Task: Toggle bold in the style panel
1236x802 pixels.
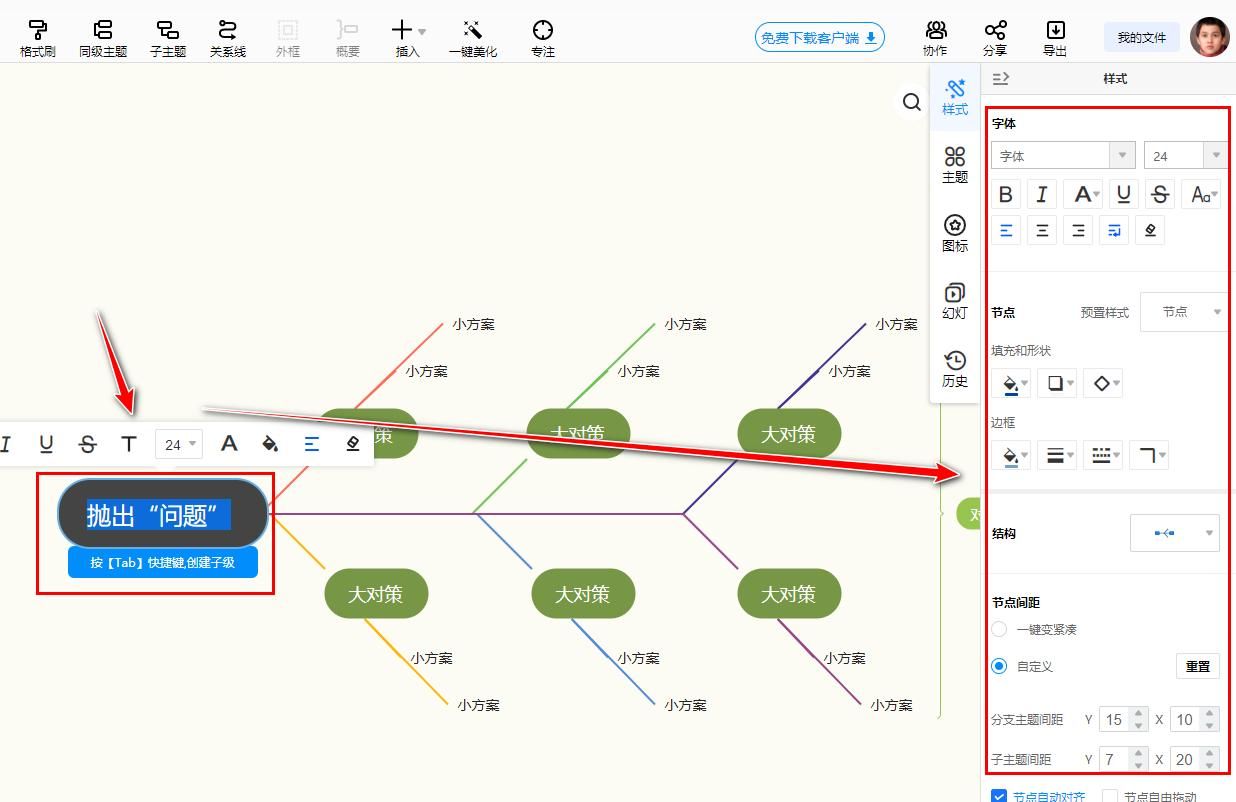Action: (1006, 194)
